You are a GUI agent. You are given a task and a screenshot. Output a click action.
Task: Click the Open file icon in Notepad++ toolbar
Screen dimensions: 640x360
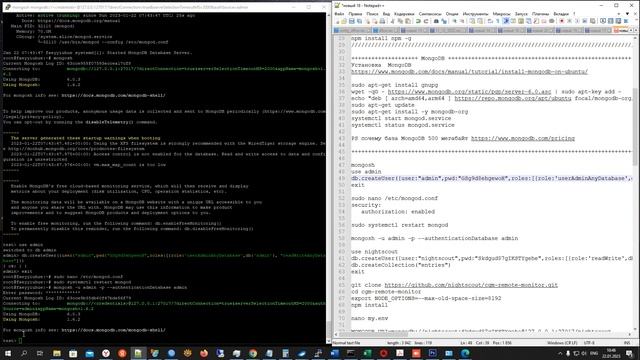click(344, 21)
